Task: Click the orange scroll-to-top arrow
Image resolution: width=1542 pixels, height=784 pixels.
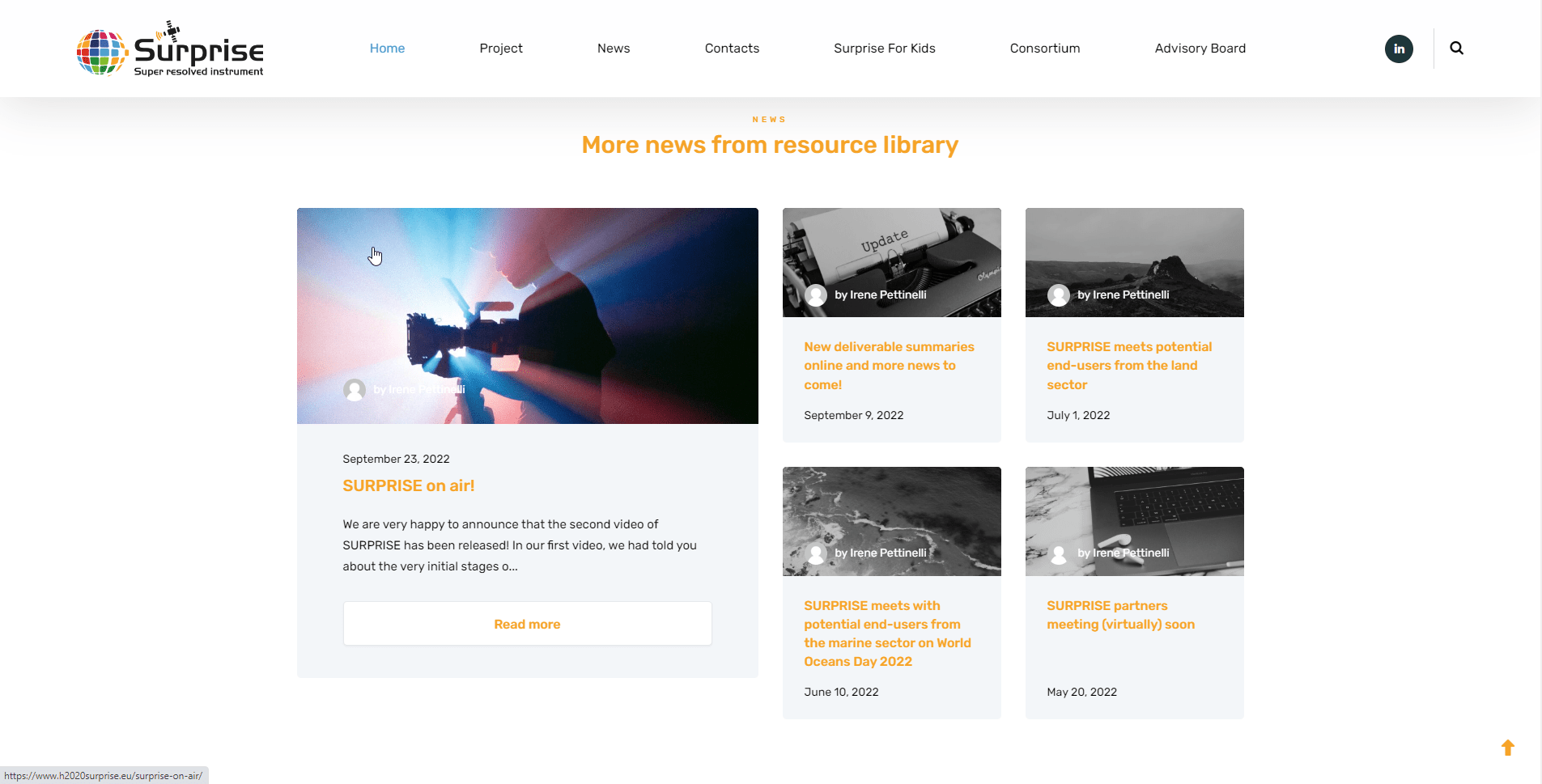Action: [x=1507, y=748]
